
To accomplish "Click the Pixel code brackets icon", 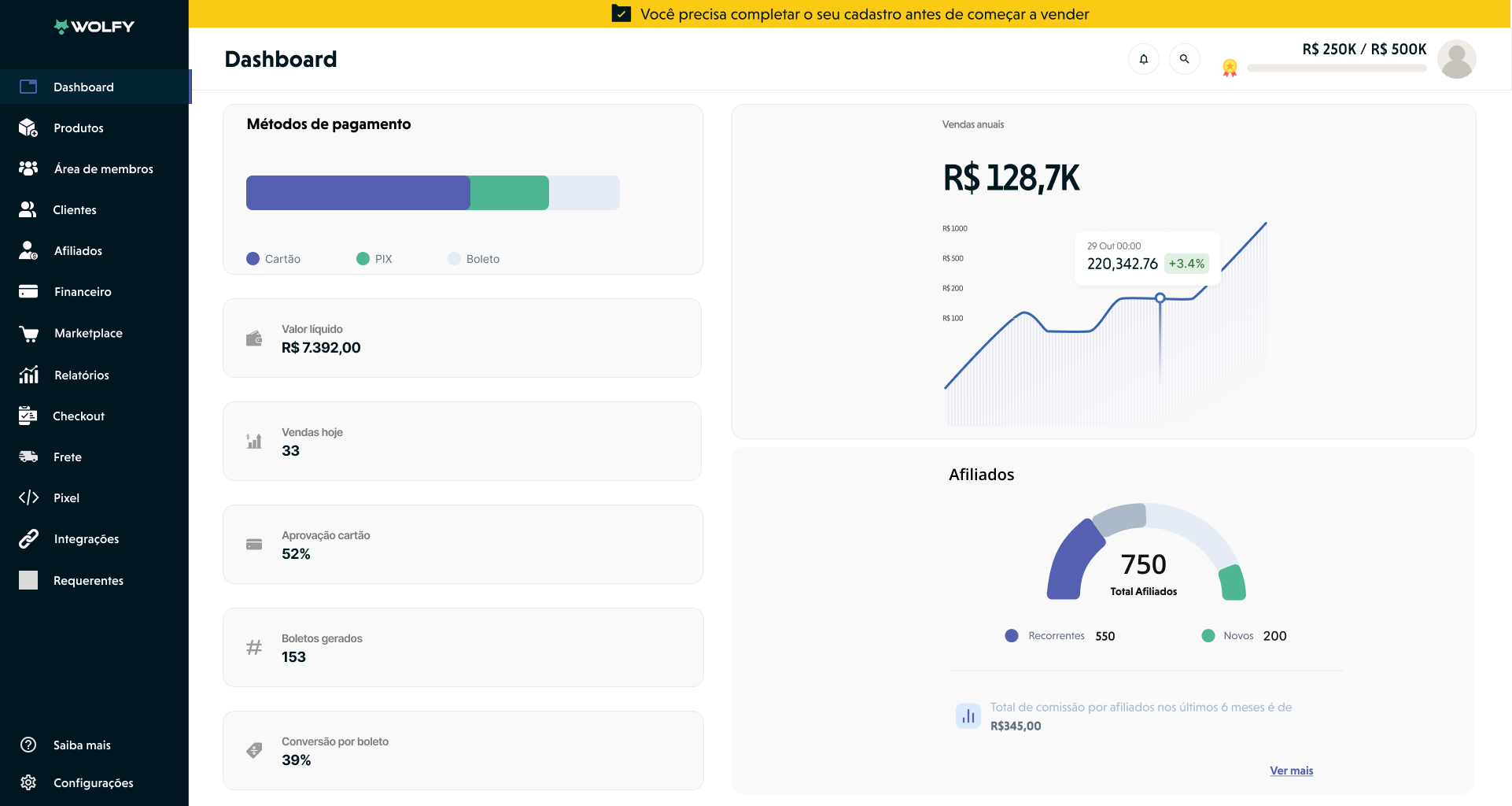I will click(x=28, y=497).
